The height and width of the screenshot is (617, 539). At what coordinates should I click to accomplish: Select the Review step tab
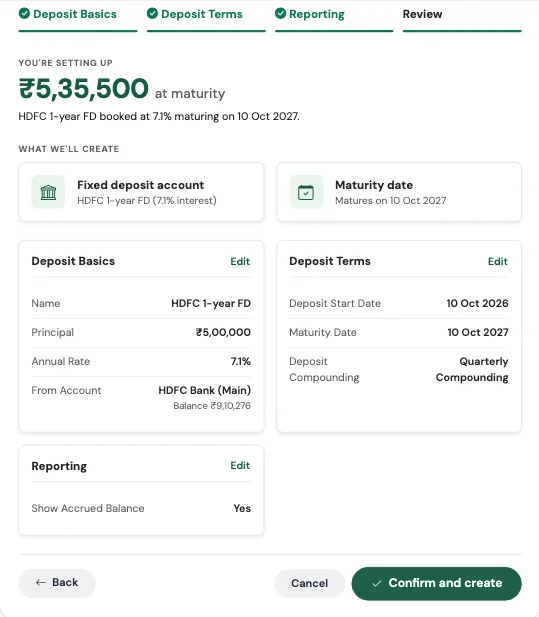[x=462, y=19]
